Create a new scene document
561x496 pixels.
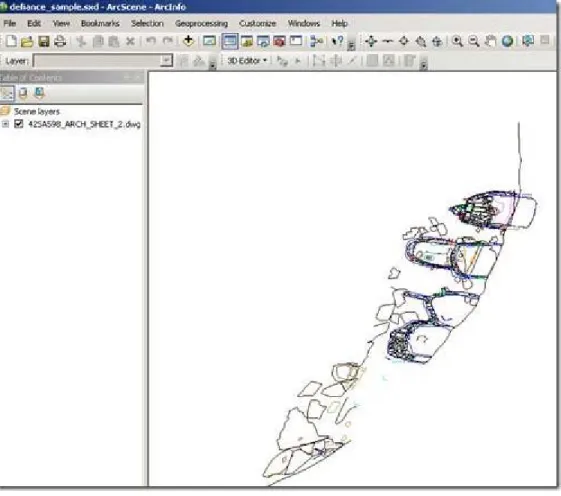click(11, 41)
